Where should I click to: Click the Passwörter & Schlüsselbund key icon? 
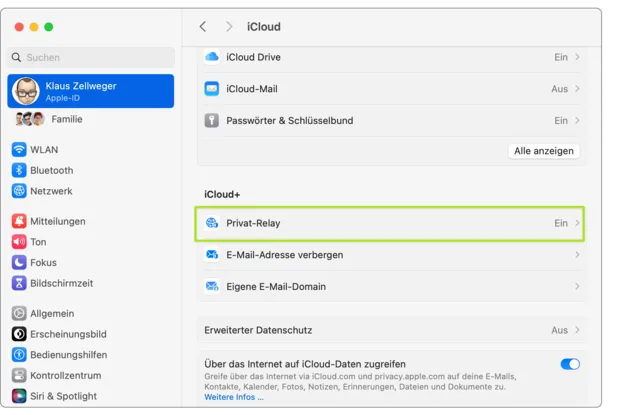click(211, 120)
